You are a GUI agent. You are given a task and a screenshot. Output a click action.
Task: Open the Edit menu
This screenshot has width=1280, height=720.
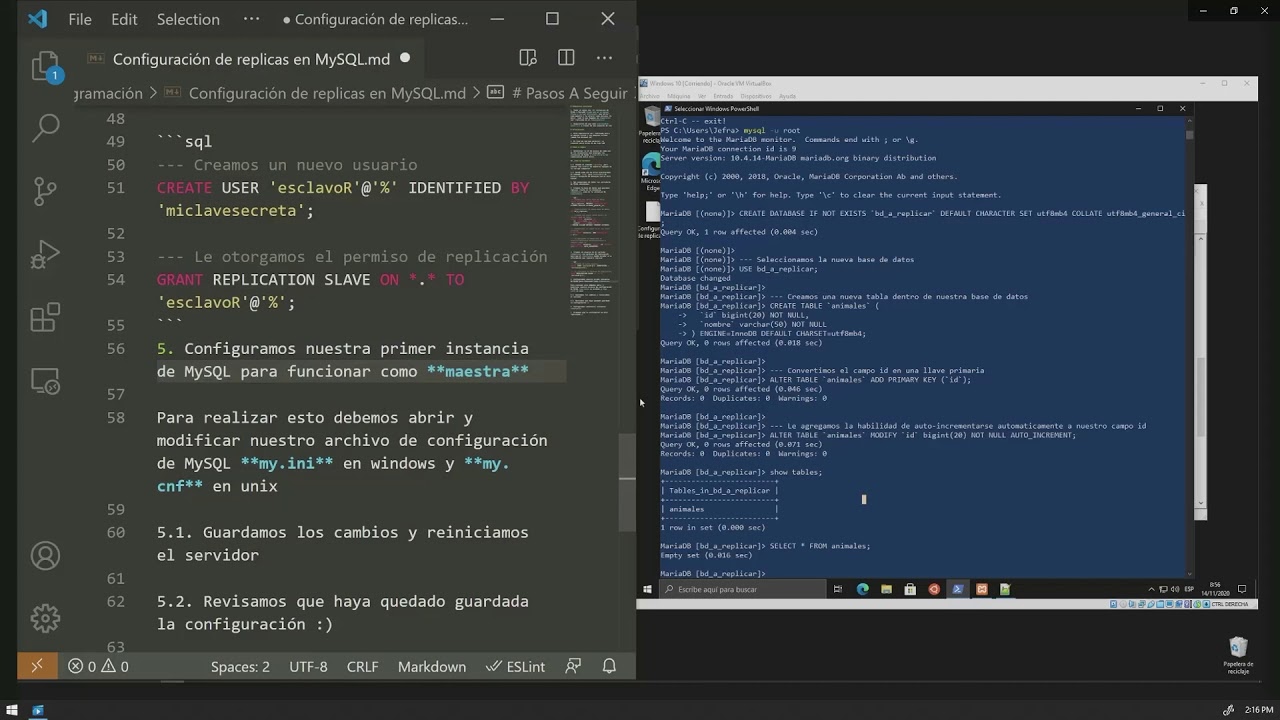click(x=124, y=19)
